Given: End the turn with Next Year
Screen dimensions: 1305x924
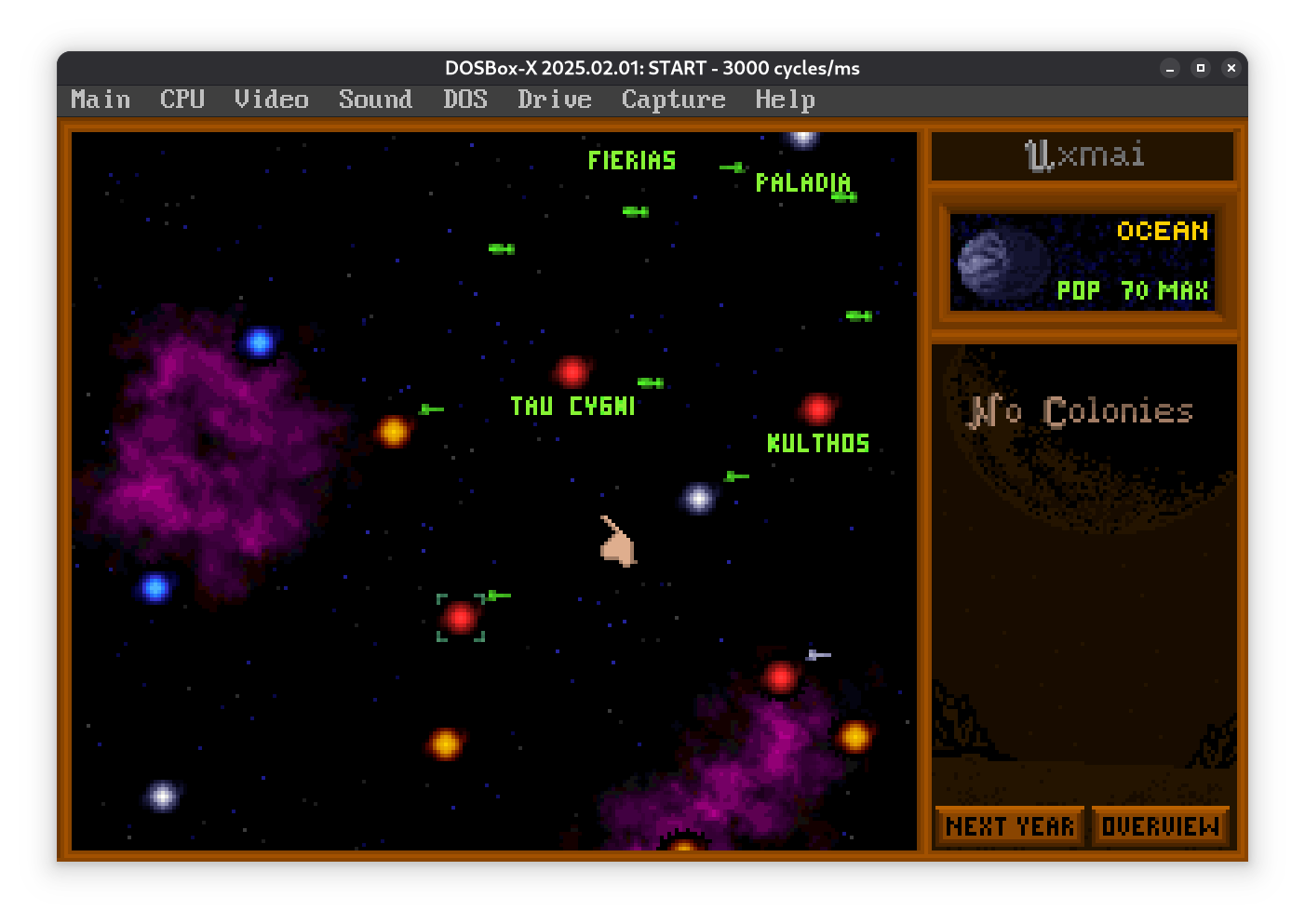Looking at the screenshot, I should 1009,826.
